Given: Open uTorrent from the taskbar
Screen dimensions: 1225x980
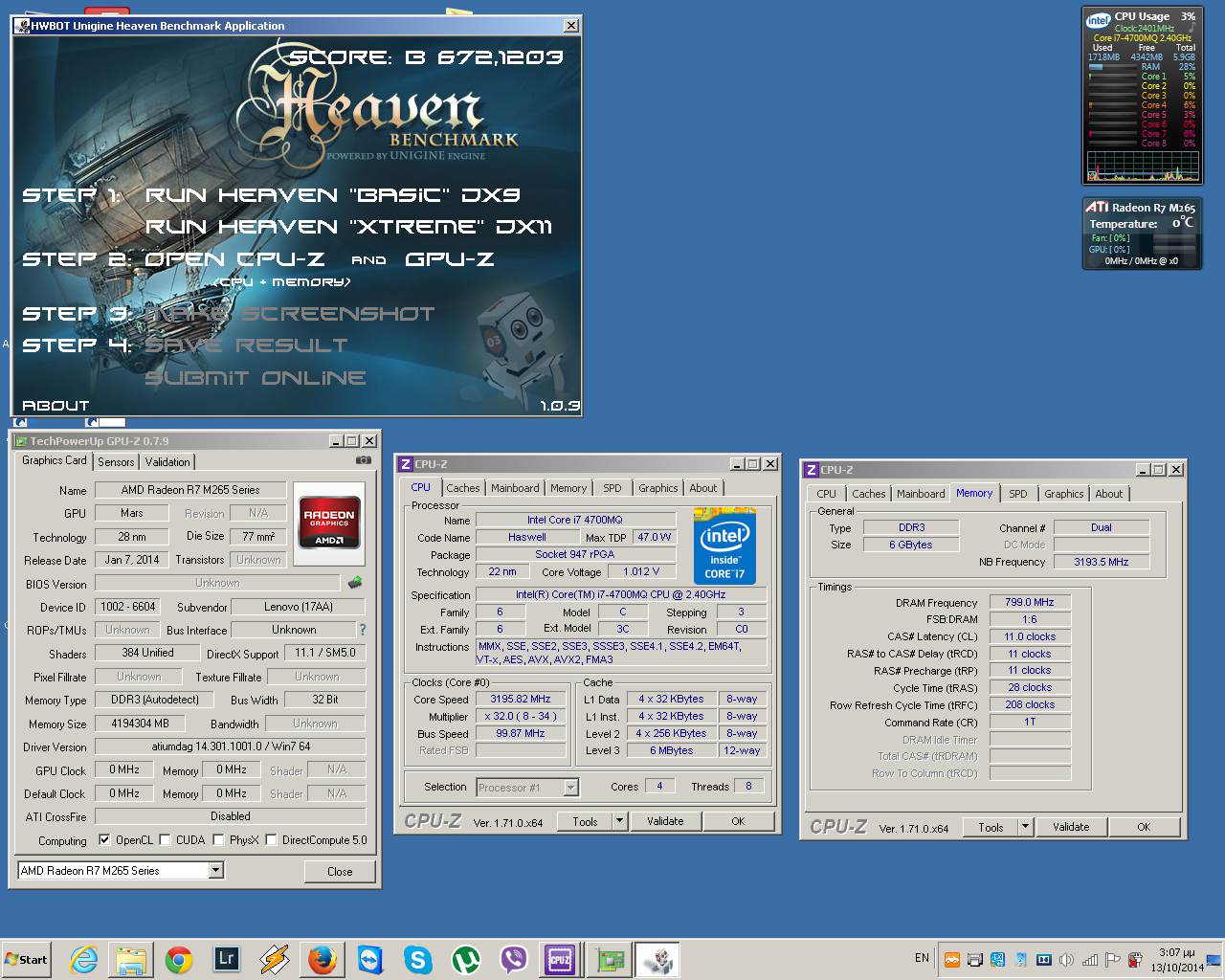Looking at the screenshot, I should (x=466, y=959).
